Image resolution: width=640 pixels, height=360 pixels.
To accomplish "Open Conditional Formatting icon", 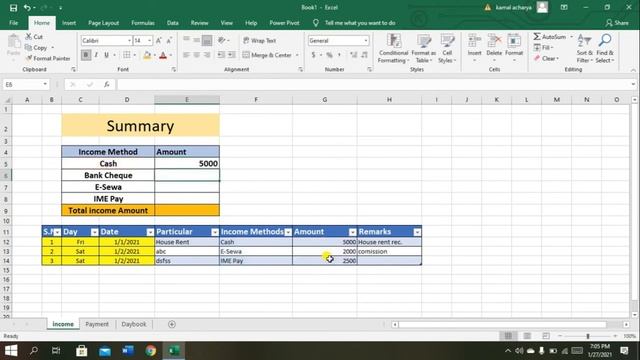I will click(x=393, y=41).
